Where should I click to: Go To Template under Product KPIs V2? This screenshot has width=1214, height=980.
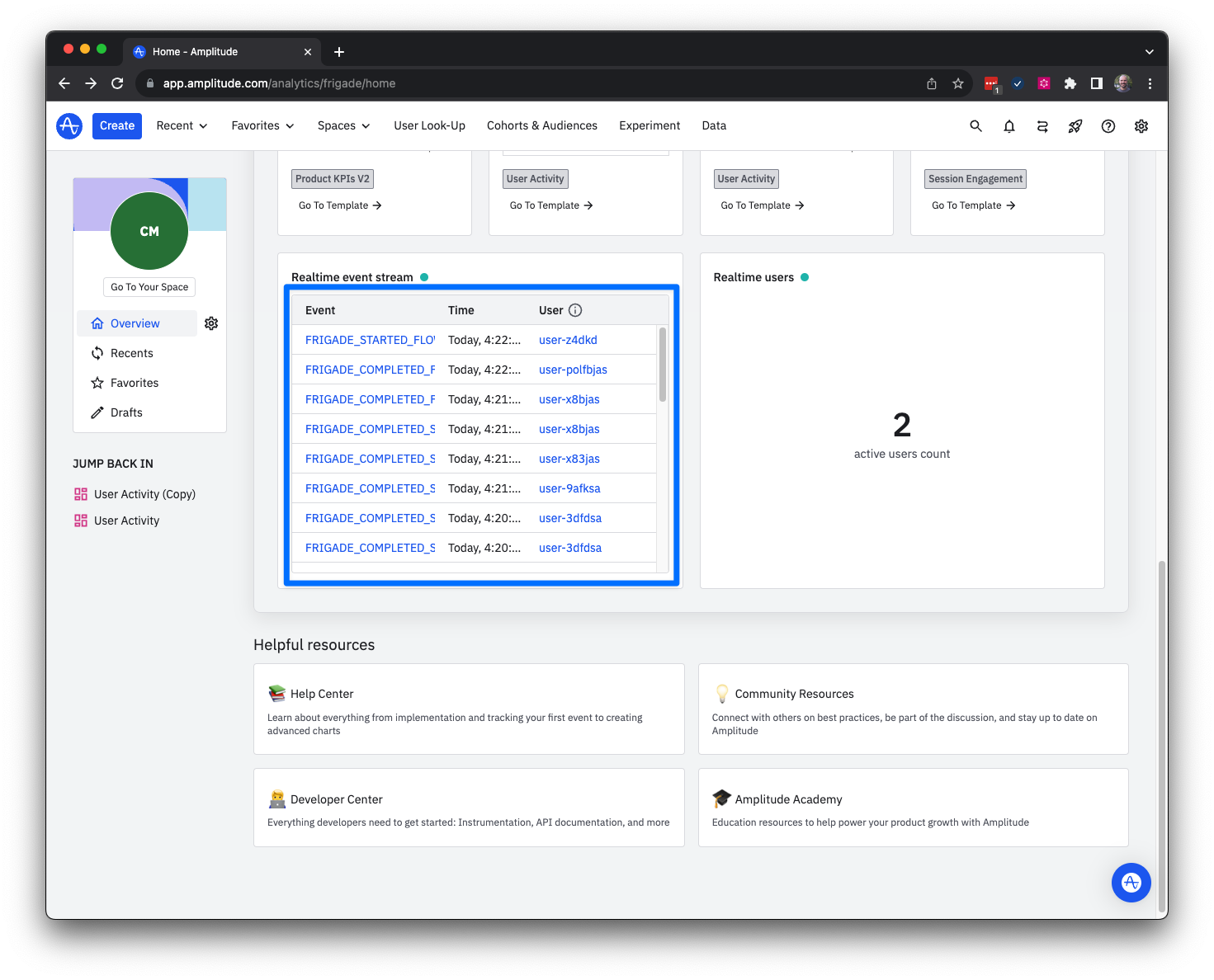click(x=340, y=205)
